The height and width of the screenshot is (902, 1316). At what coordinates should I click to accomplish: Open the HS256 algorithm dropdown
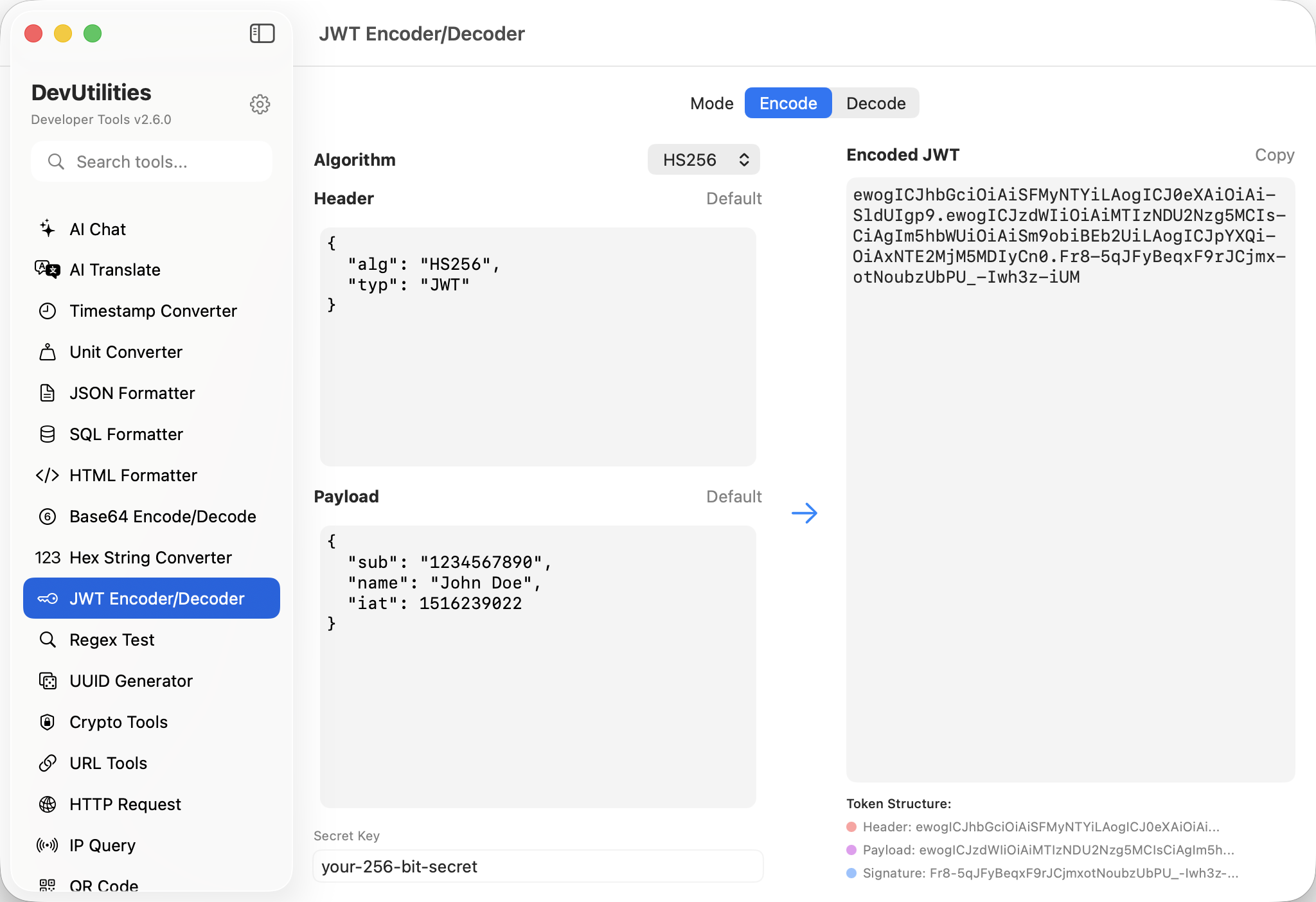(704, 160)
